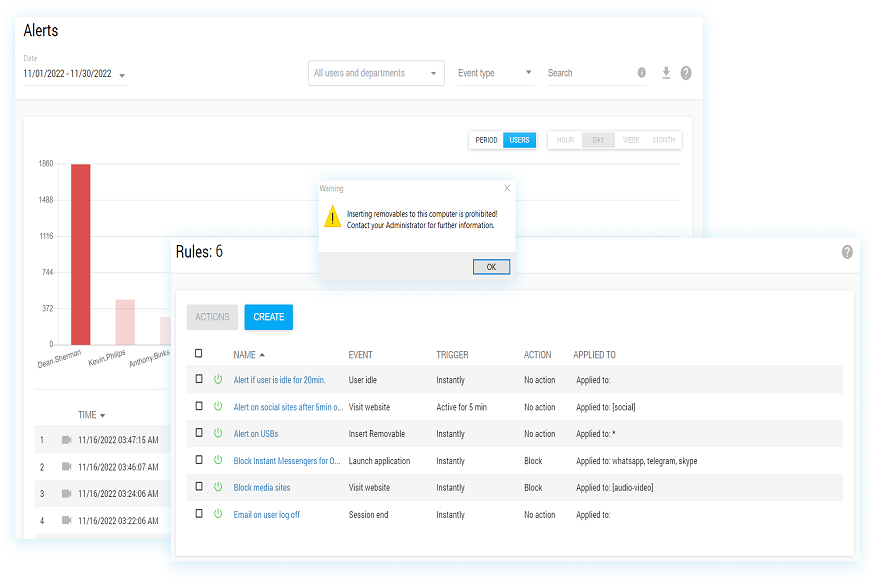Image resolution: width=875 pixels, height=583 pixels.
Task: Select MONTH chart granularity
Action: pos(664,140)
